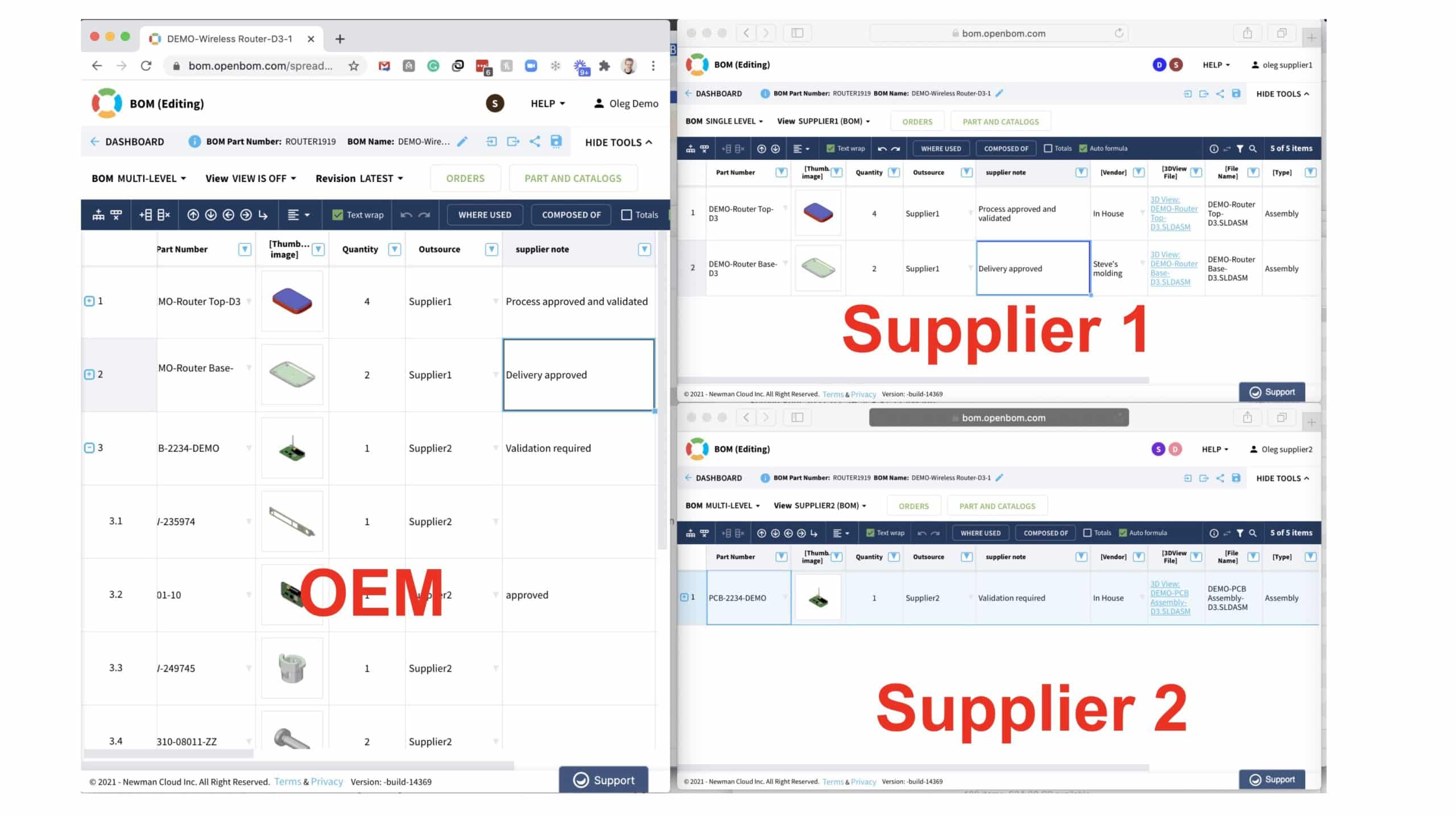Switch to ORDERS tab in top navigation
1456x816 pixels.
pos(465,178)
